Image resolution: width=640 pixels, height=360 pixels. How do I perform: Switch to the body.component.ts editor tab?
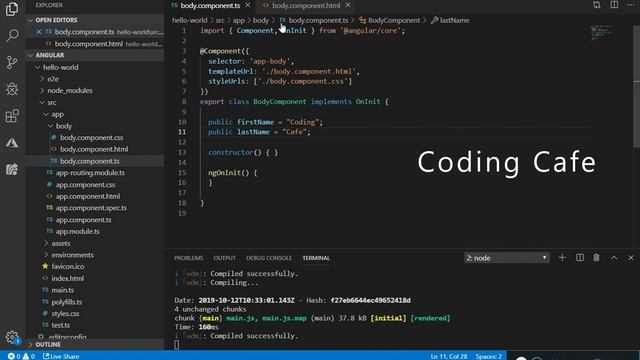210,5
